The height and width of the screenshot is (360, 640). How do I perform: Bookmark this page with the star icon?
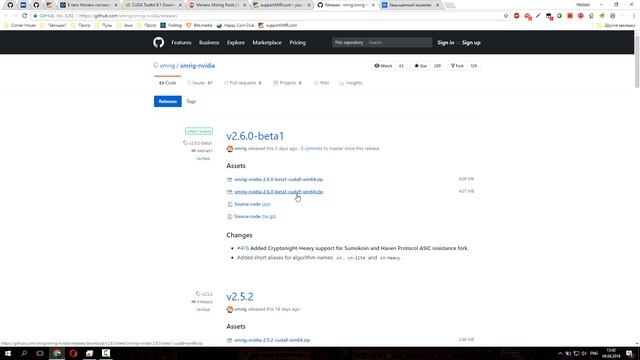point(506,16)
